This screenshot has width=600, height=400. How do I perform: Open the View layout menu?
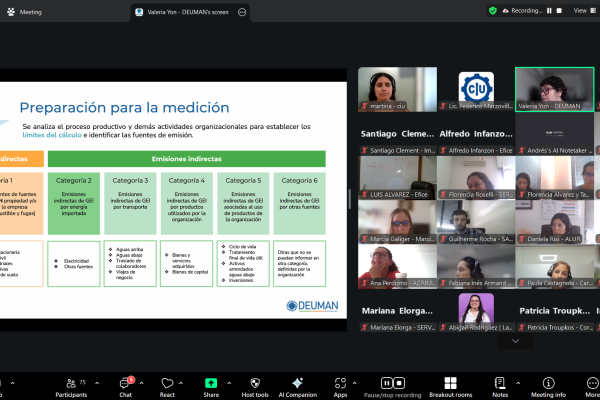(x=584, y=11)
